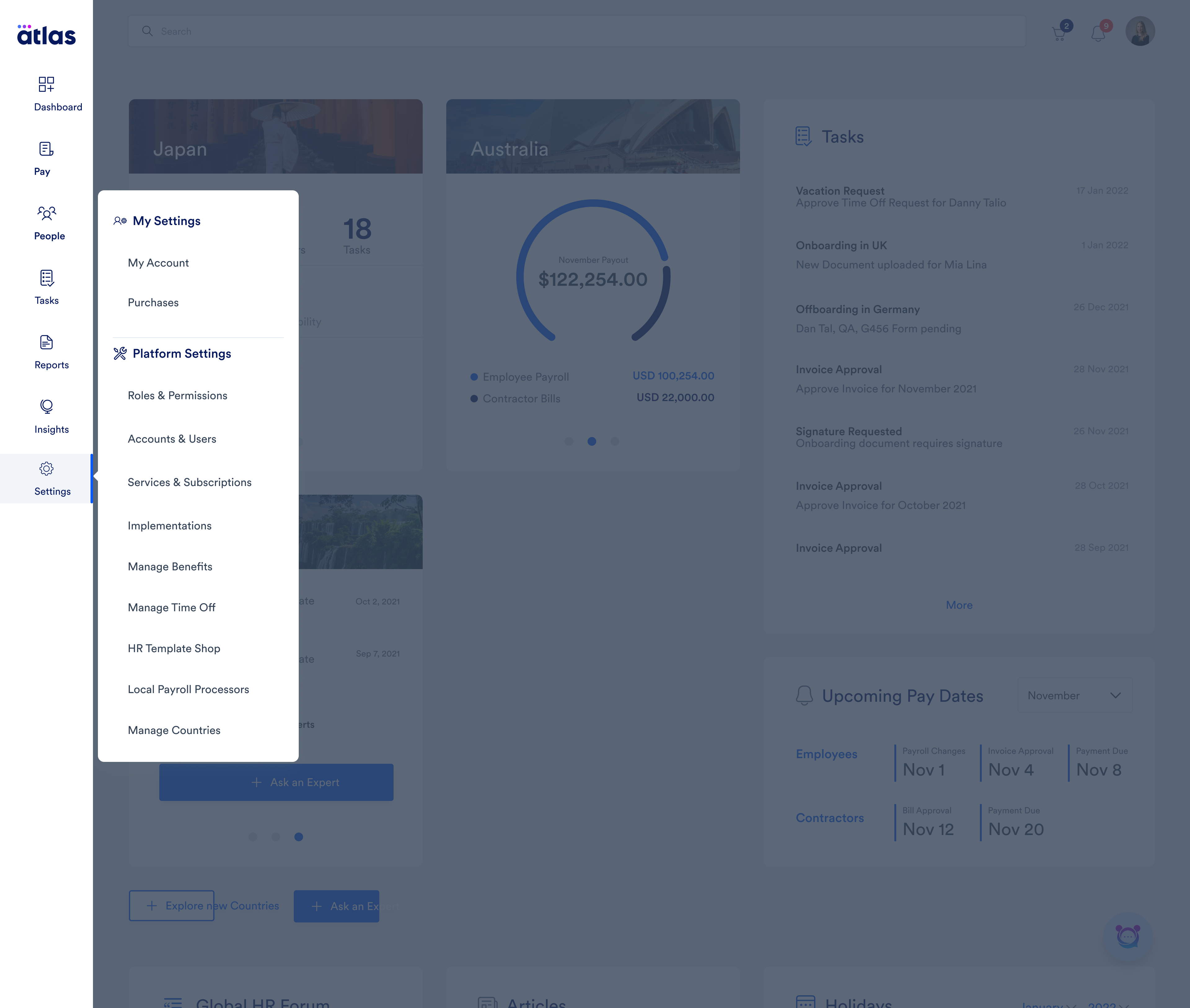Click the Platform Settings heading
This screenshot has height=1008, width=1190.
[182, 353]
